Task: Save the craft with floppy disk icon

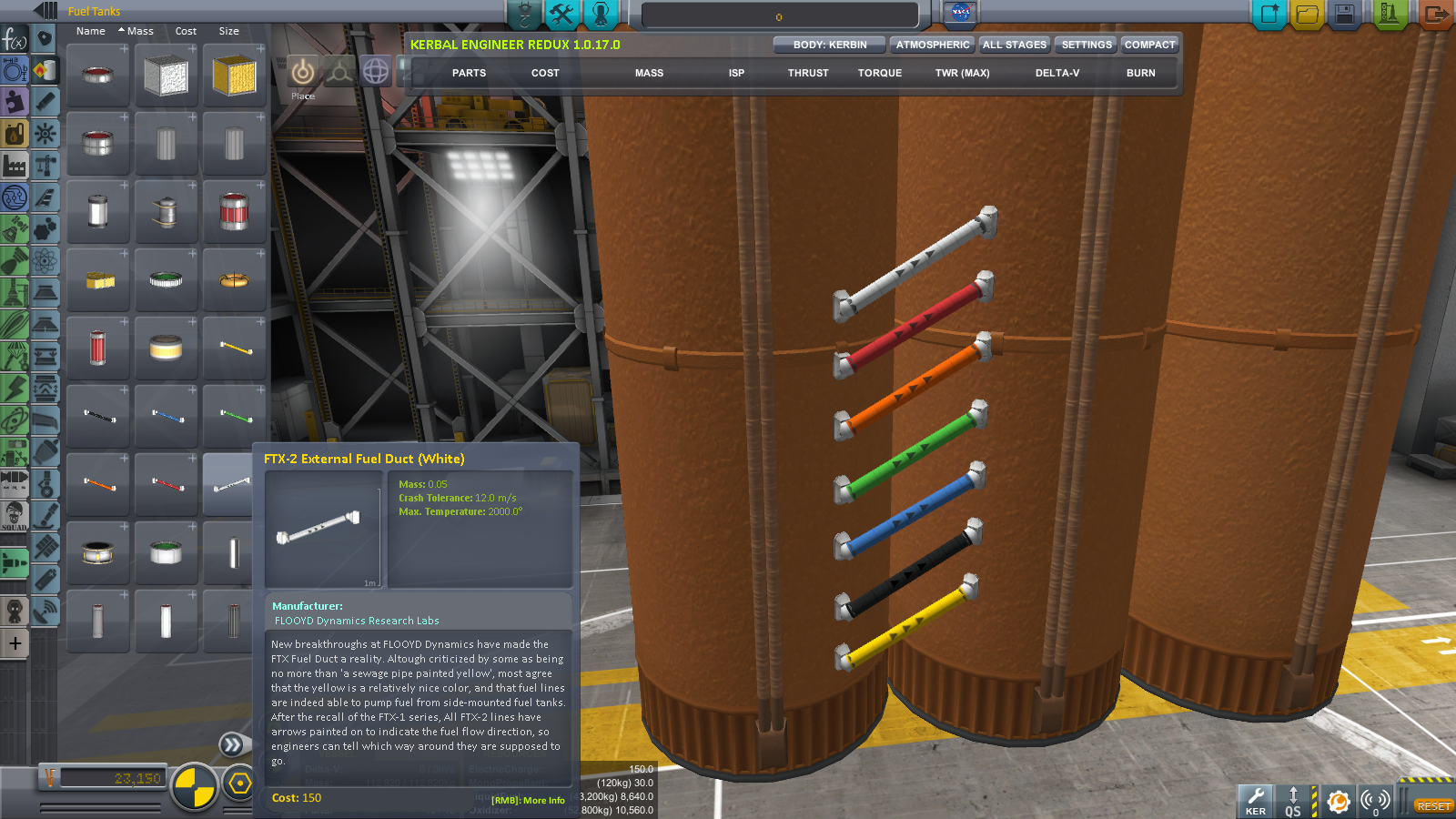Action: tap(1345, 15)
